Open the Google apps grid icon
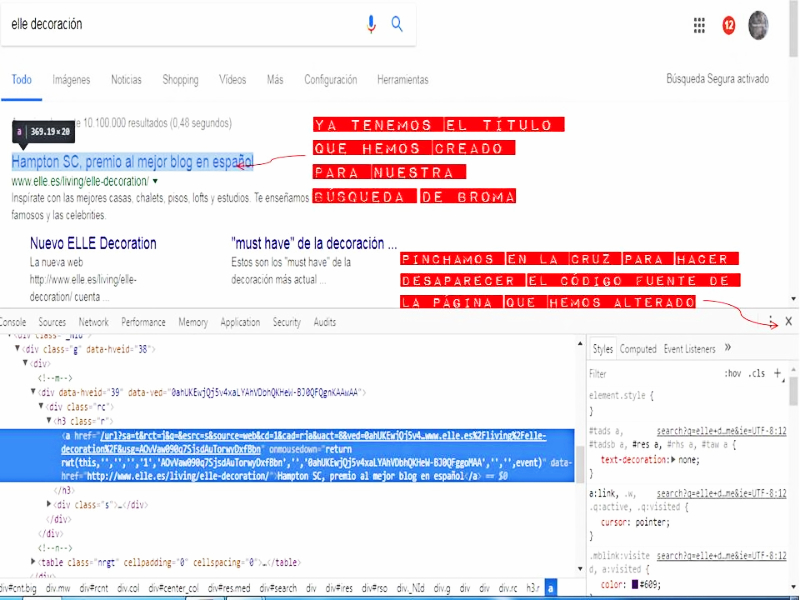 point(699,25)
